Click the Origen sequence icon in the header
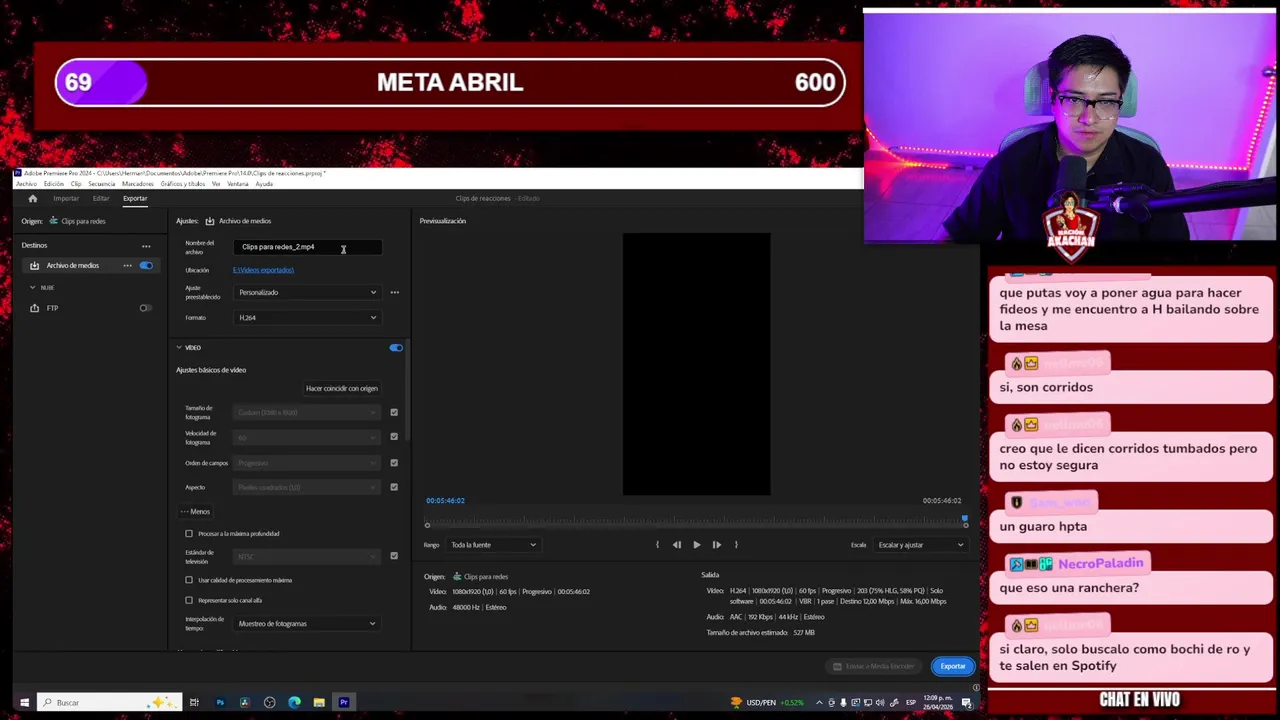Image resolution: width=1280 pixels, height=720 pixels. coord(53,221)
